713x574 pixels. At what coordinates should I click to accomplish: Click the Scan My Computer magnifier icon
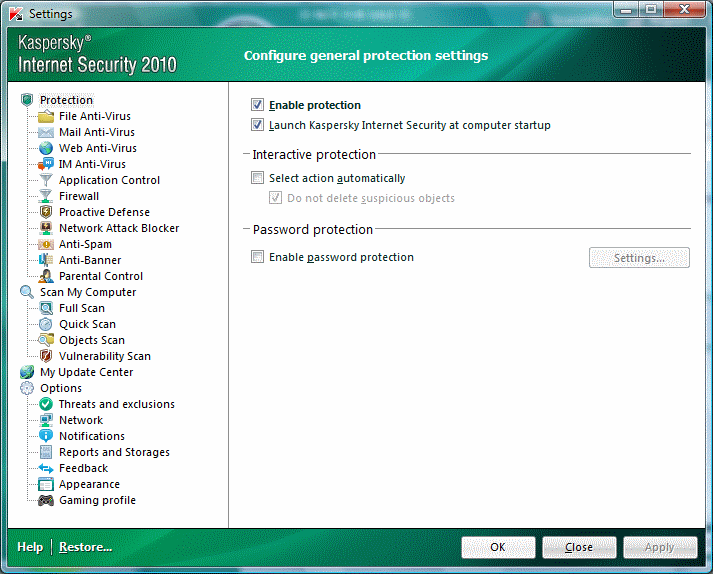pyautogui.click(x=27, y=292)
